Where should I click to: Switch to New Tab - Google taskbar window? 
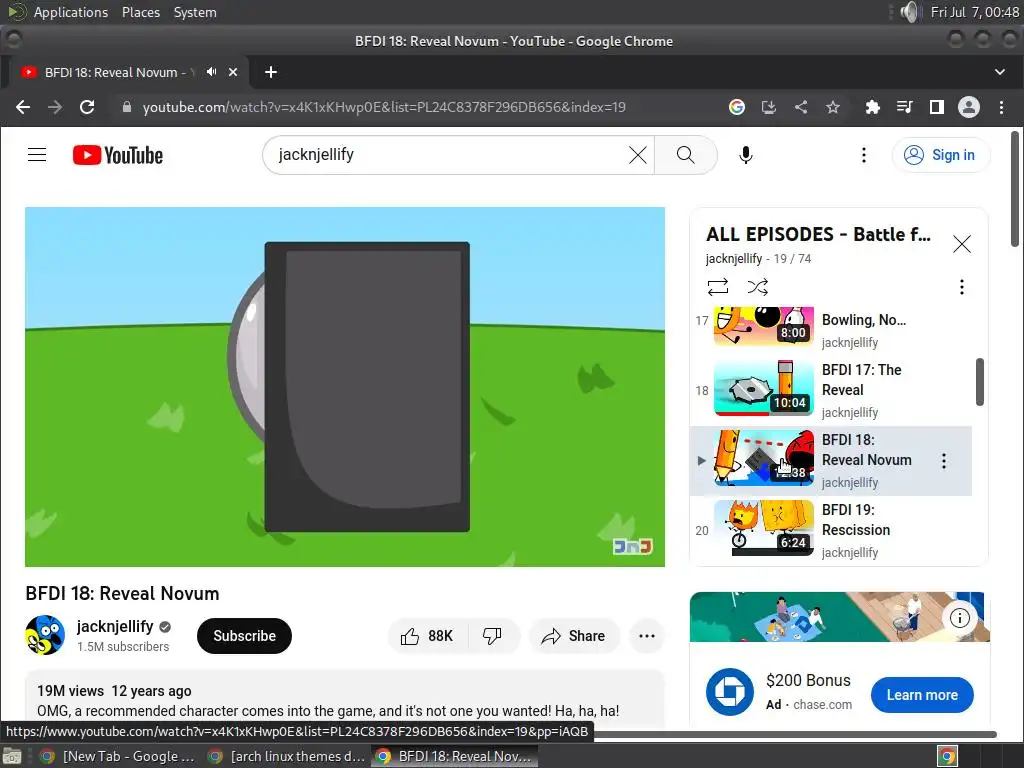coord(118,756)
